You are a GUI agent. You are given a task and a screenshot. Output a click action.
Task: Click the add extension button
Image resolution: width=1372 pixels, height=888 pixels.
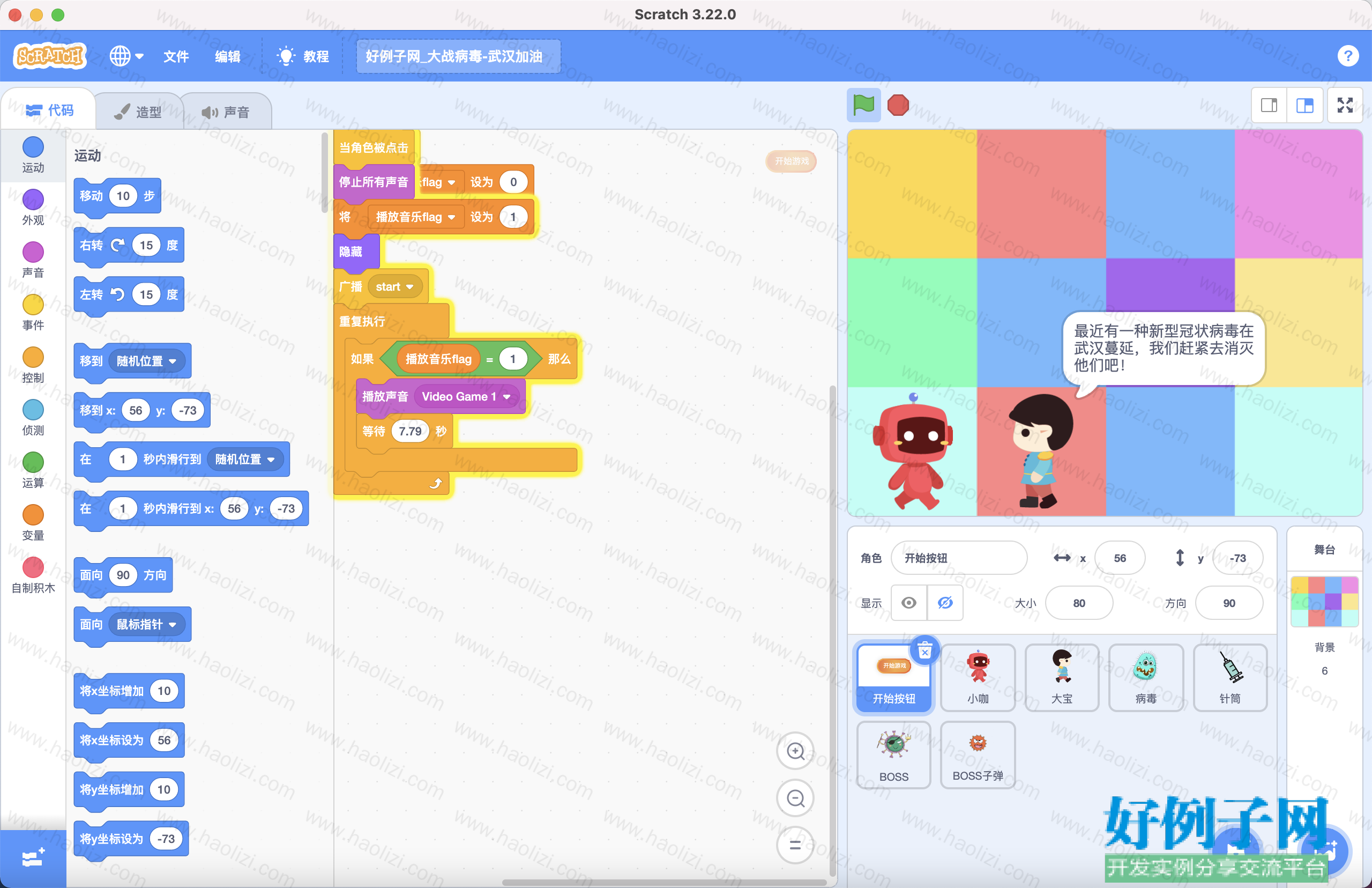[33, 857]
